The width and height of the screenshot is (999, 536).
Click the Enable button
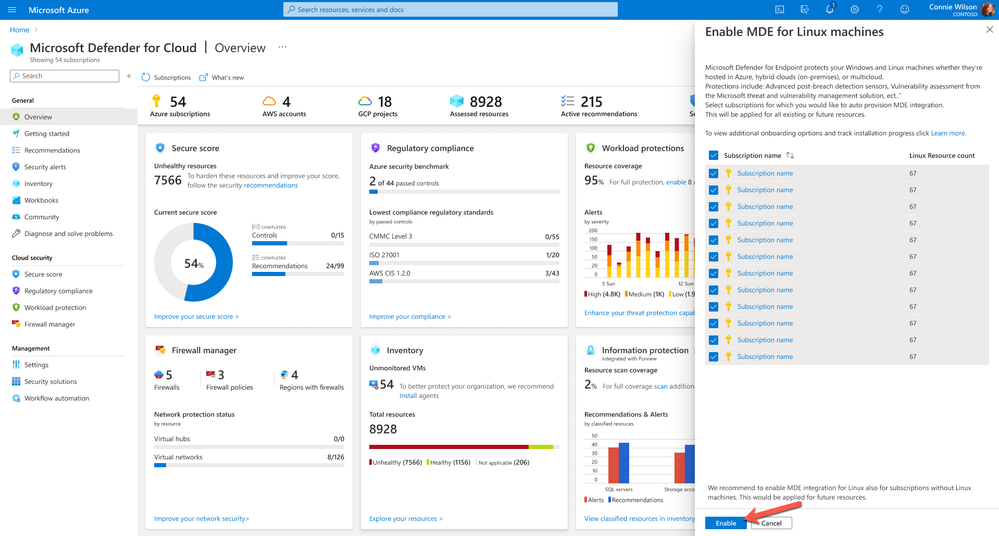726,523
